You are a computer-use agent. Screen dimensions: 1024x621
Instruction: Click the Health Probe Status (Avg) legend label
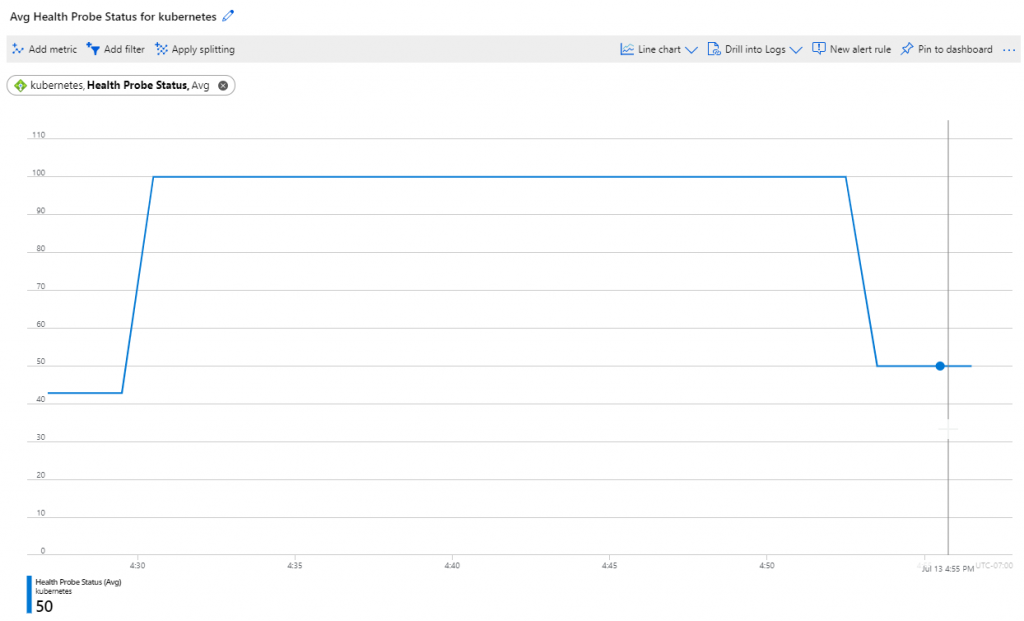(x=78, y=582)
